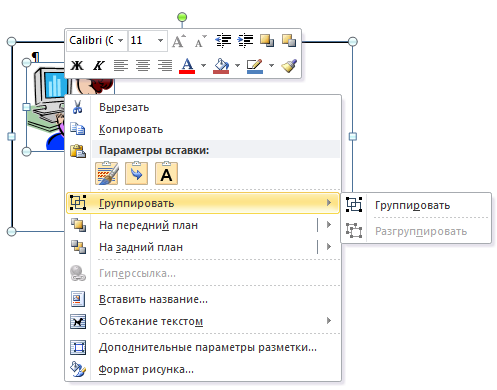Click the insert caption icon
The image size is (497, 390).
click(78, 299)
